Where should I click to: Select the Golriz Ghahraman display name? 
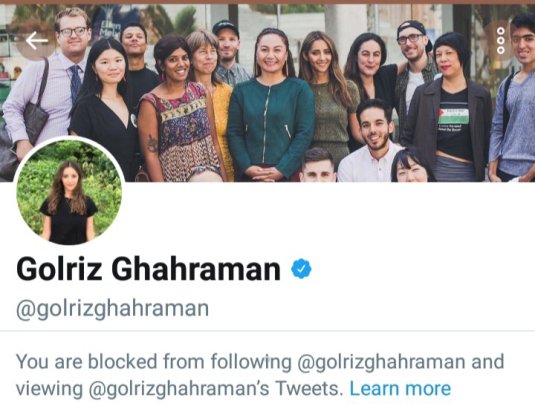pyautogui.click(x=148, y=269)
